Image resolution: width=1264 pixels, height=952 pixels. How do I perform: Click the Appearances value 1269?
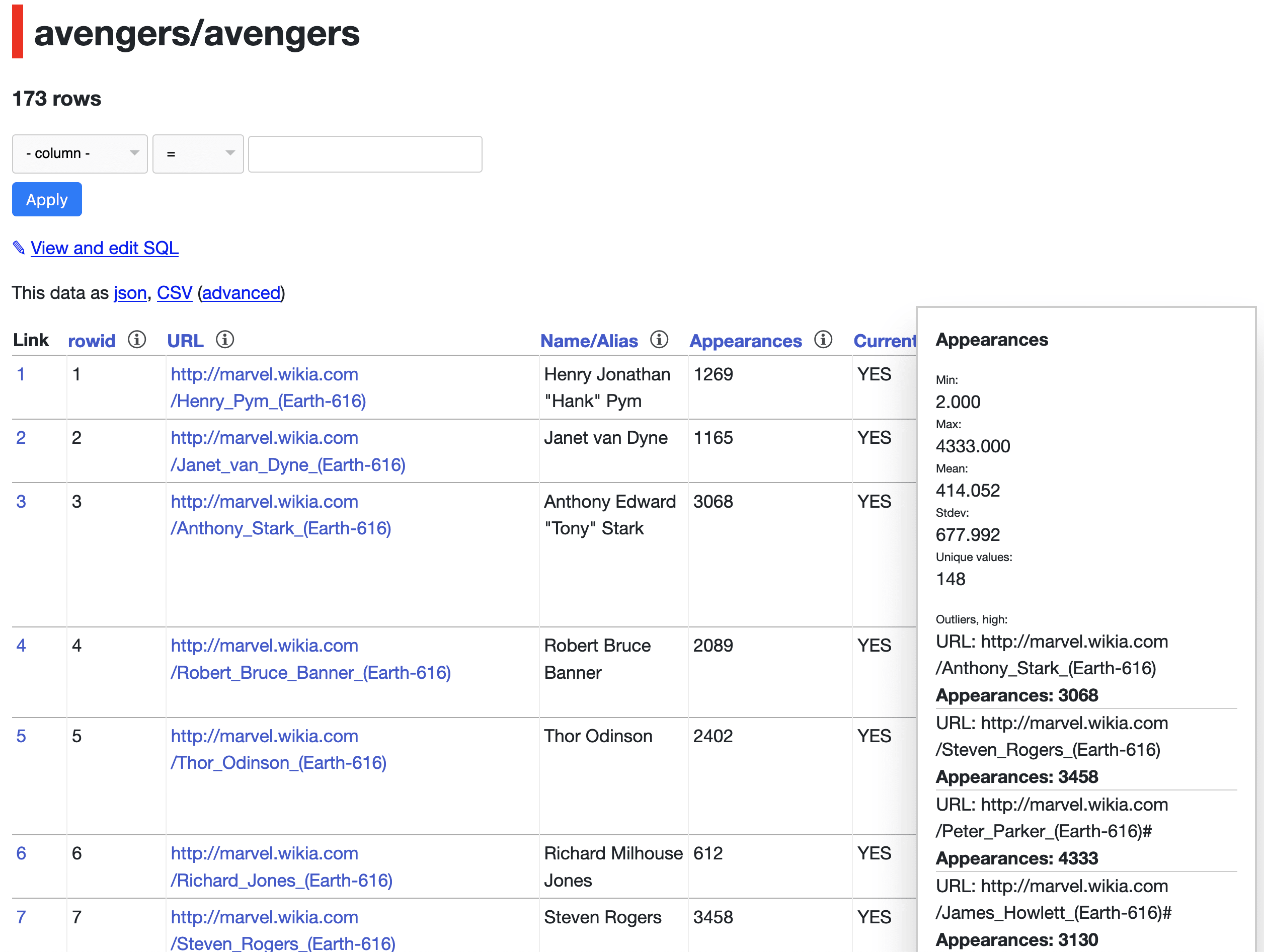713,374
